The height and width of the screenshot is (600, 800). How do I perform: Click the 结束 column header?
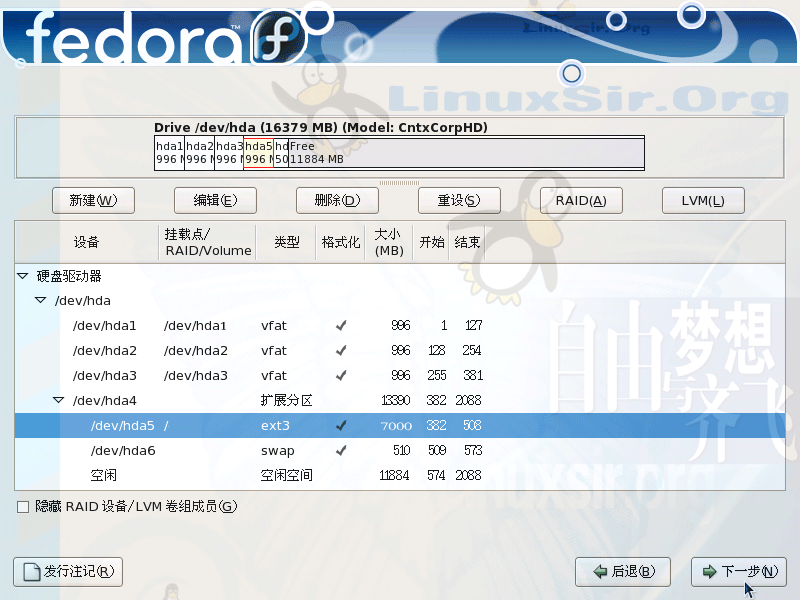[467, 242]
